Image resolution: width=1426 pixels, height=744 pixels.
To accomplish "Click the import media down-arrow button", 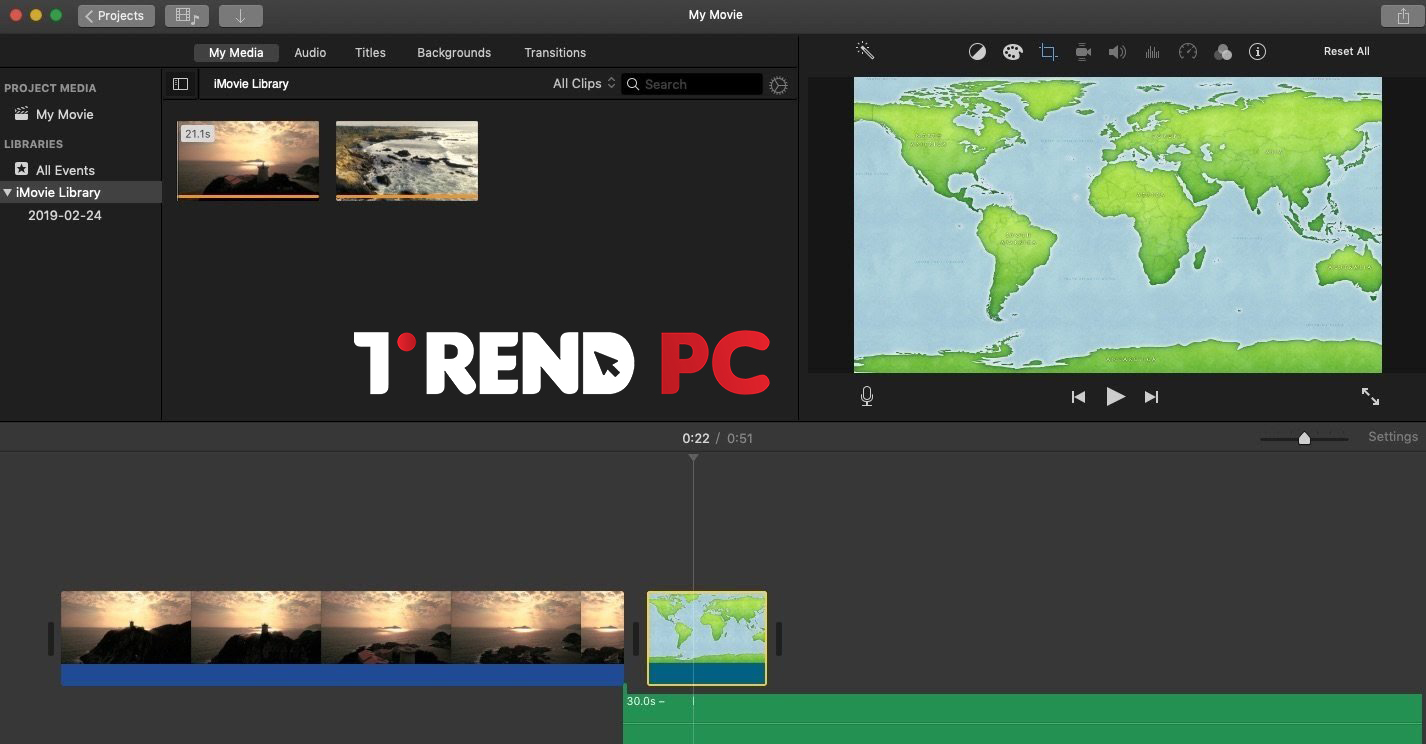I will (240, 16).
